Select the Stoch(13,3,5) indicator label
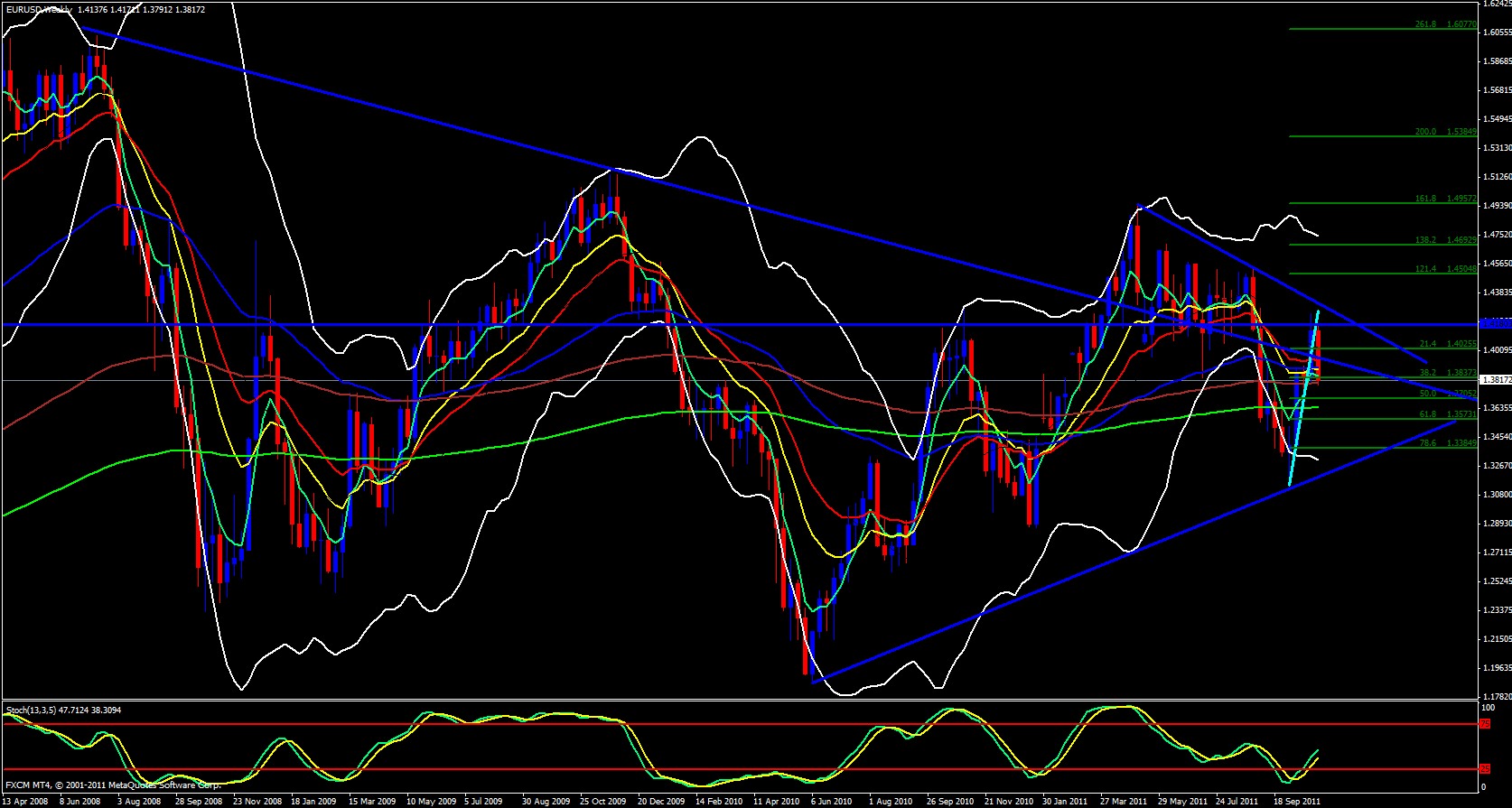 [x=63, y=710]
